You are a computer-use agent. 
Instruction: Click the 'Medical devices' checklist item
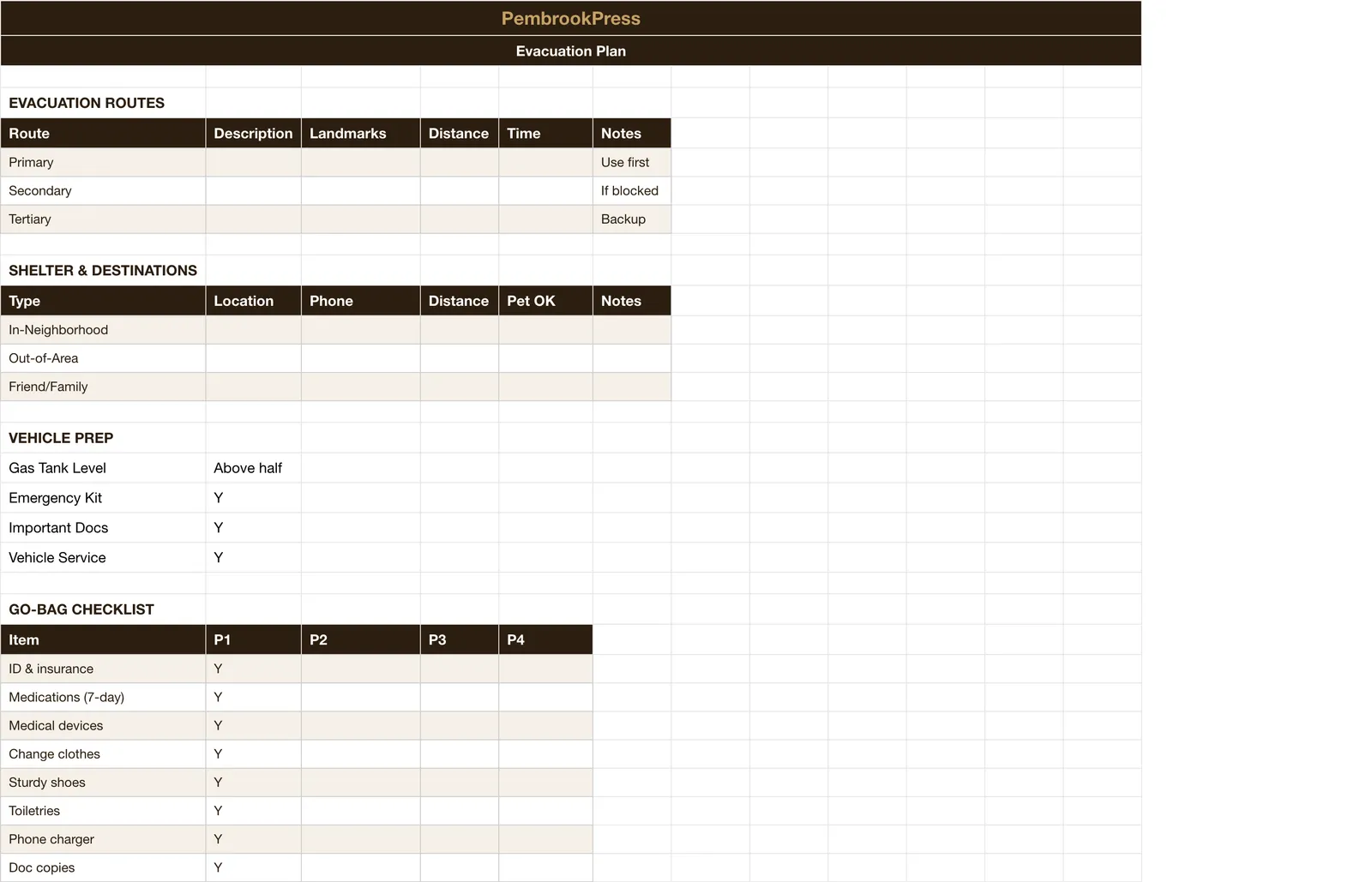point(103,725)
